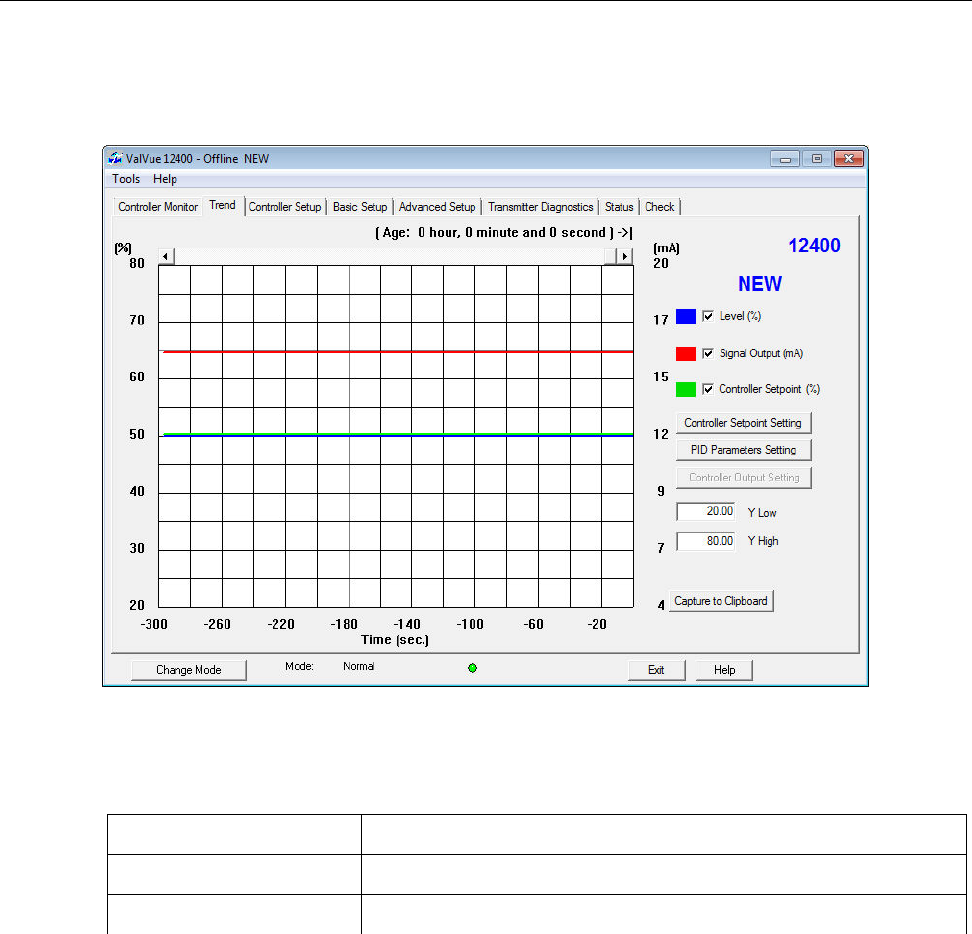Click the red Signal Output trend line
This screenshot has width=972, height=934.
(398, 351)
